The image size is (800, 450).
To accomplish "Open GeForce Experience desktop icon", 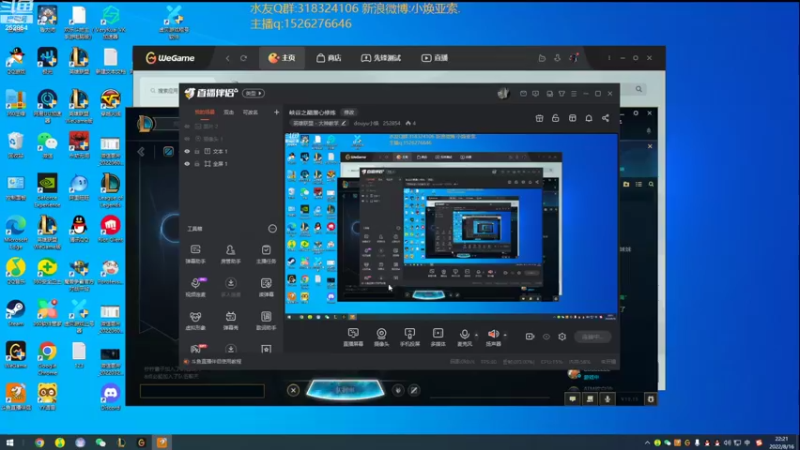I will coord(47,190).
